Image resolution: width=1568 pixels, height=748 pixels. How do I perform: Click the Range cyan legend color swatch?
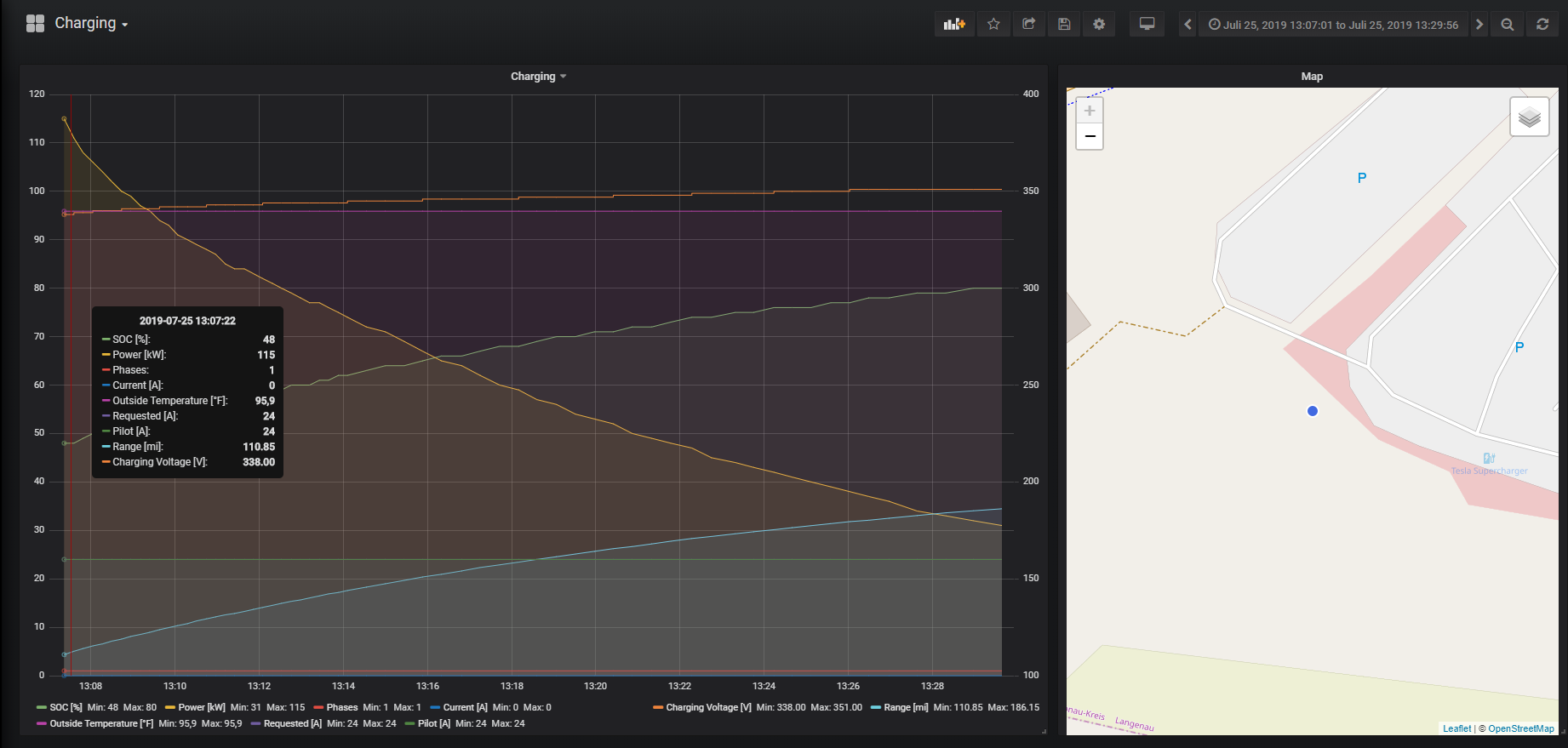click(x=876, y=707)
